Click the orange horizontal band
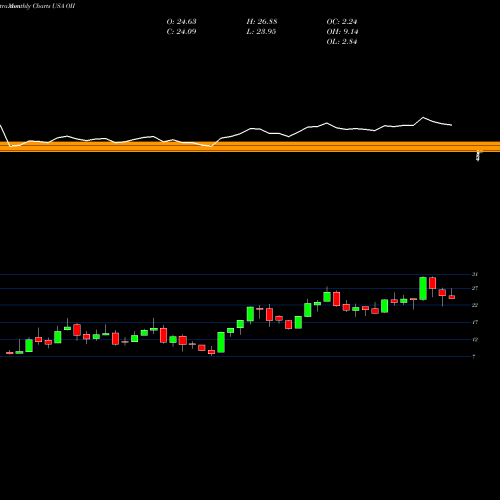500x500 pixels. [x=250, y=147]
